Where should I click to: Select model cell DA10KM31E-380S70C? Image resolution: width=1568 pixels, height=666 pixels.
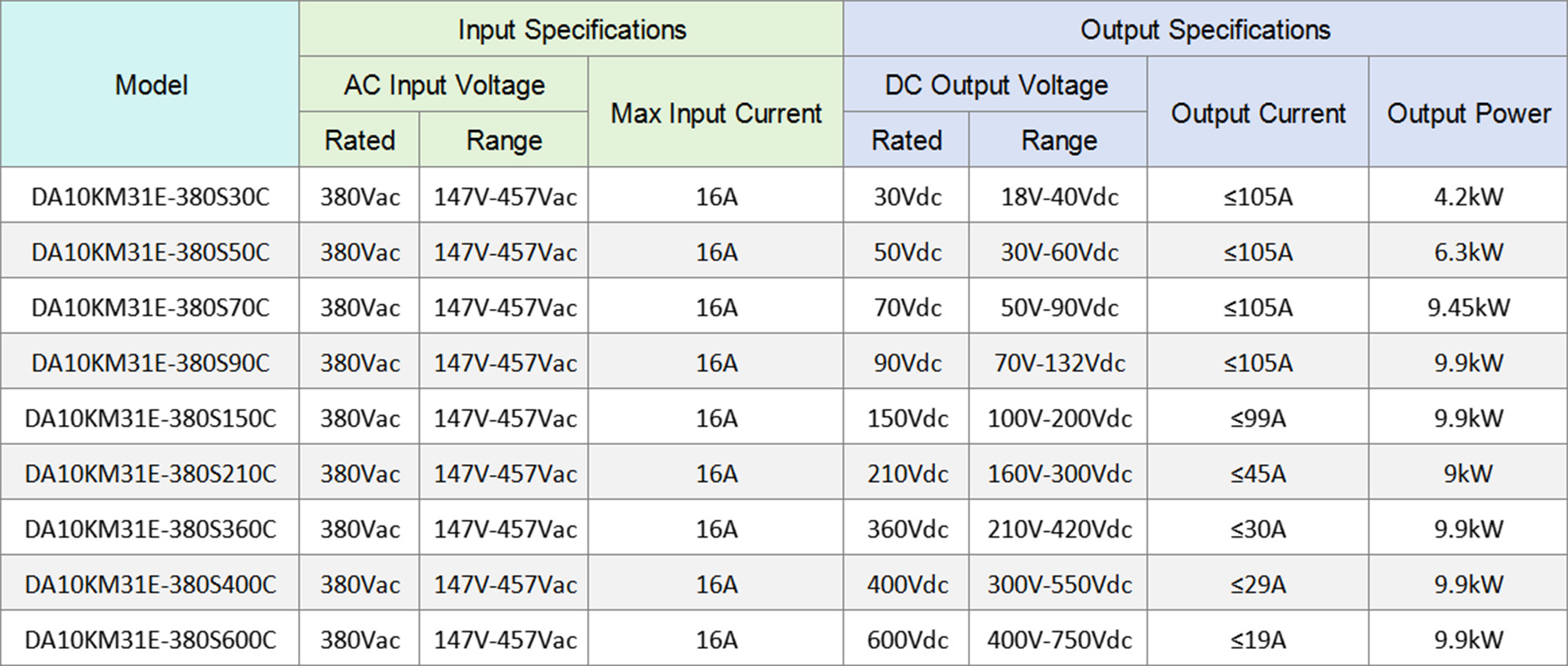tap(150, 308)
